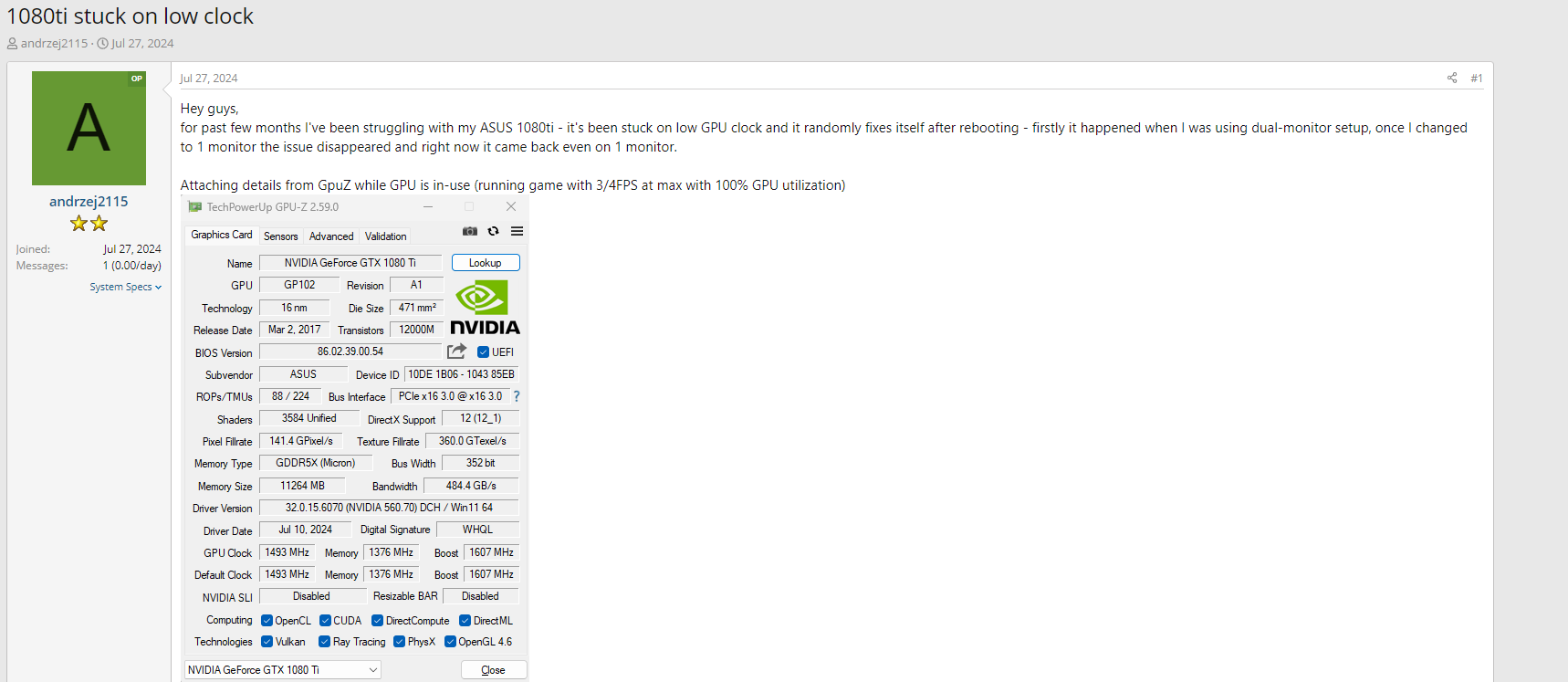
Task: Toggle the Vulkan checkbox
Action: [267, 642]
